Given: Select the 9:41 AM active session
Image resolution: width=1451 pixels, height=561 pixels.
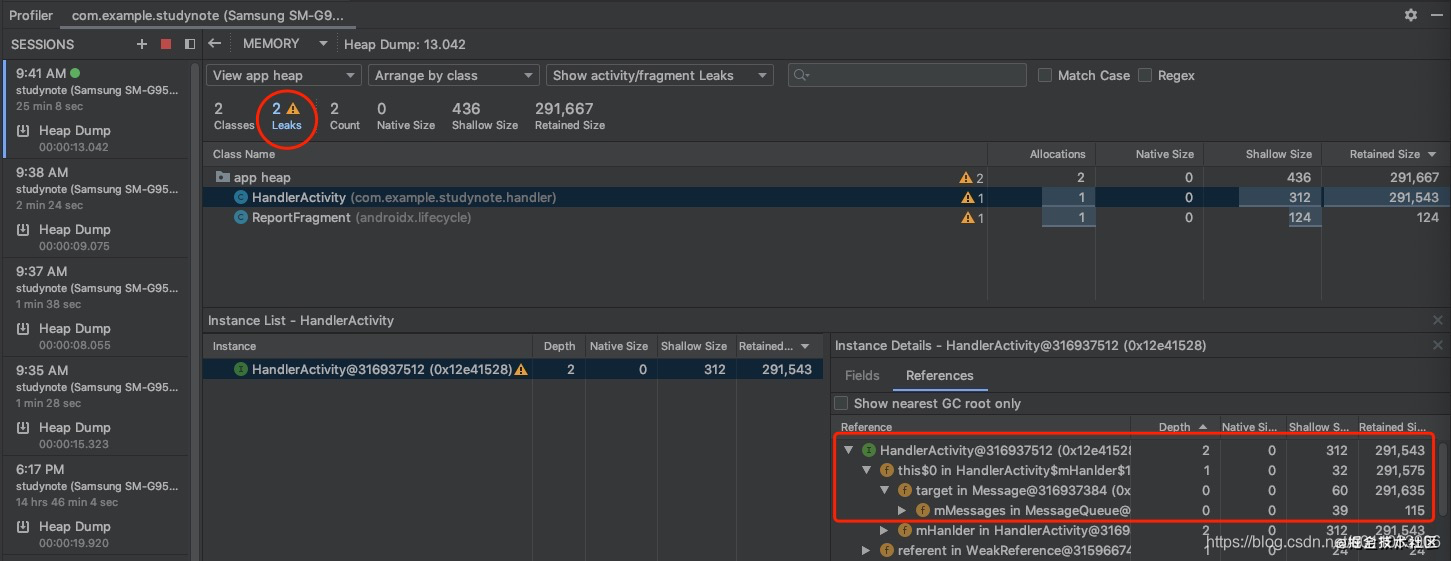Looking at the screenshot, I should [x=96, y=90].
